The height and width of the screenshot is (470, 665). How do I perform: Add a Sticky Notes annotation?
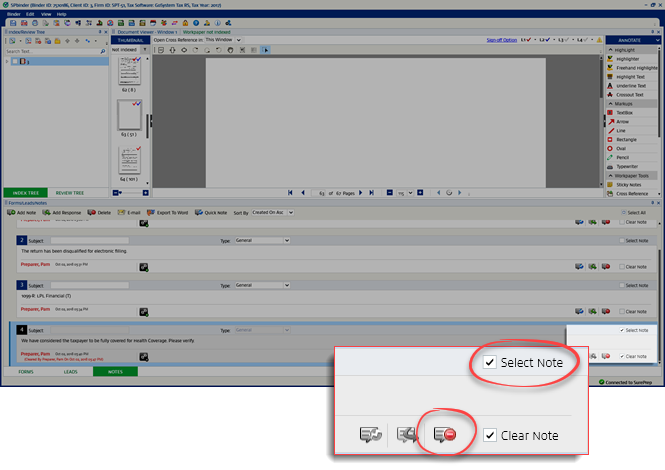tap(629, 185)
